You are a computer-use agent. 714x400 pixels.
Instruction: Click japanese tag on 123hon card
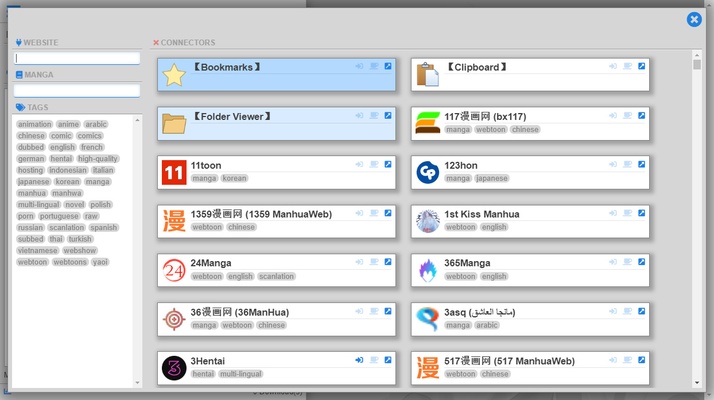pos(492,178)
